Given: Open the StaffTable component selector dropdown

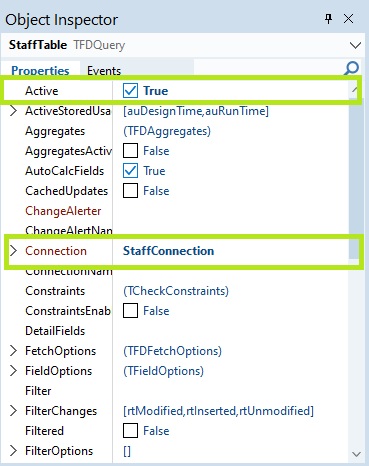Looking at the screenshot, I should [x=355, y=45].
